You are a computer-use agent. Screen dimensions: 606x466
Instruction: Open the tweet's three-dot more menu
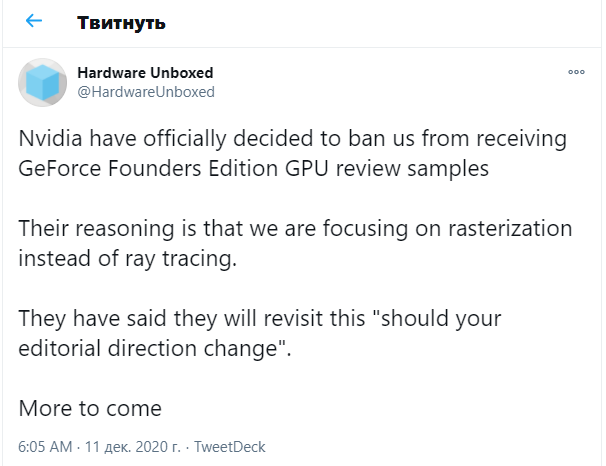(x=576, y=72)
